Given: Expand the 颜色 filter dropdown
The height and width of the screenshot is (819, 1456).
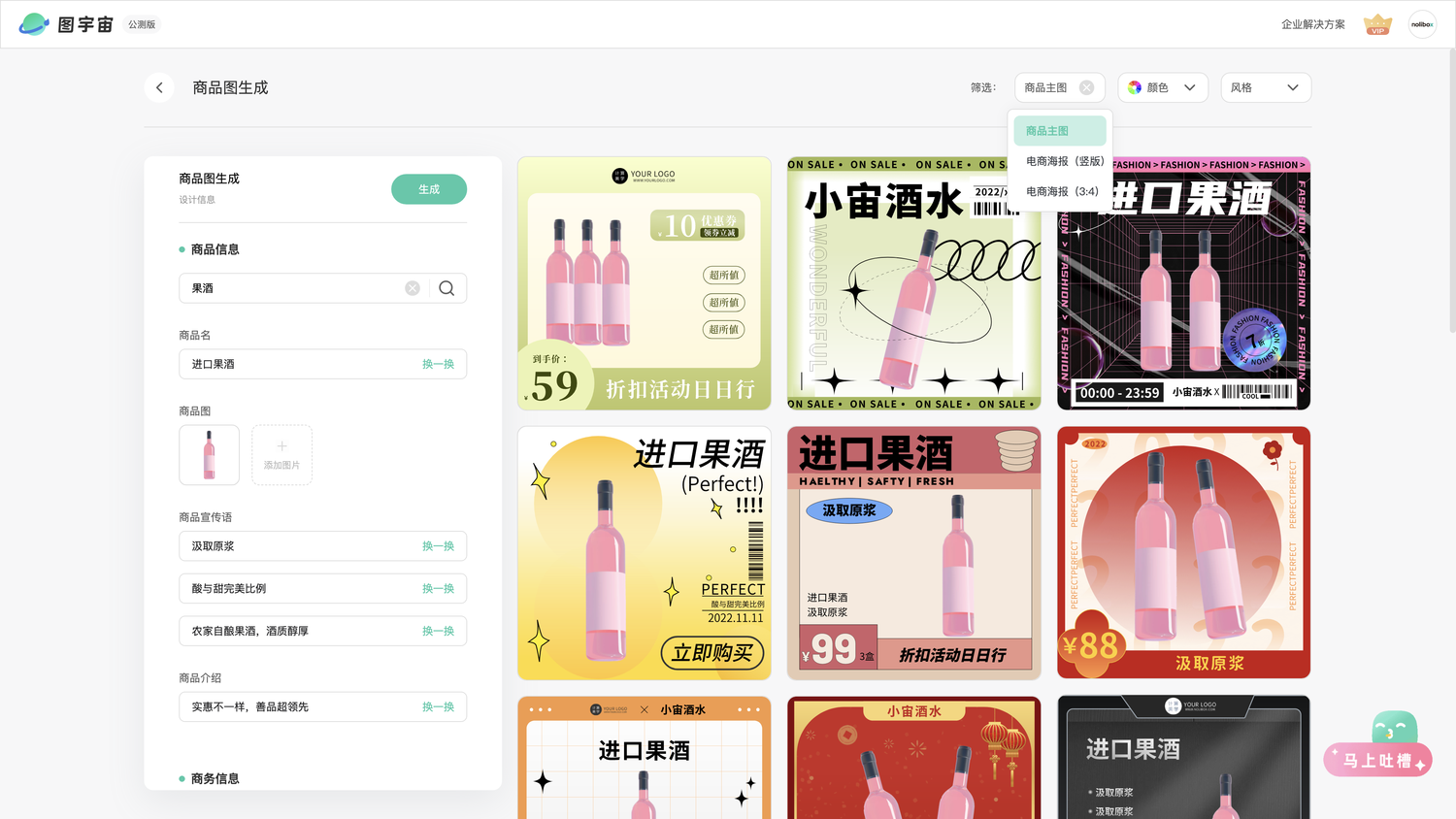Looking at the screenshot, I should [x=1163, y=87].
